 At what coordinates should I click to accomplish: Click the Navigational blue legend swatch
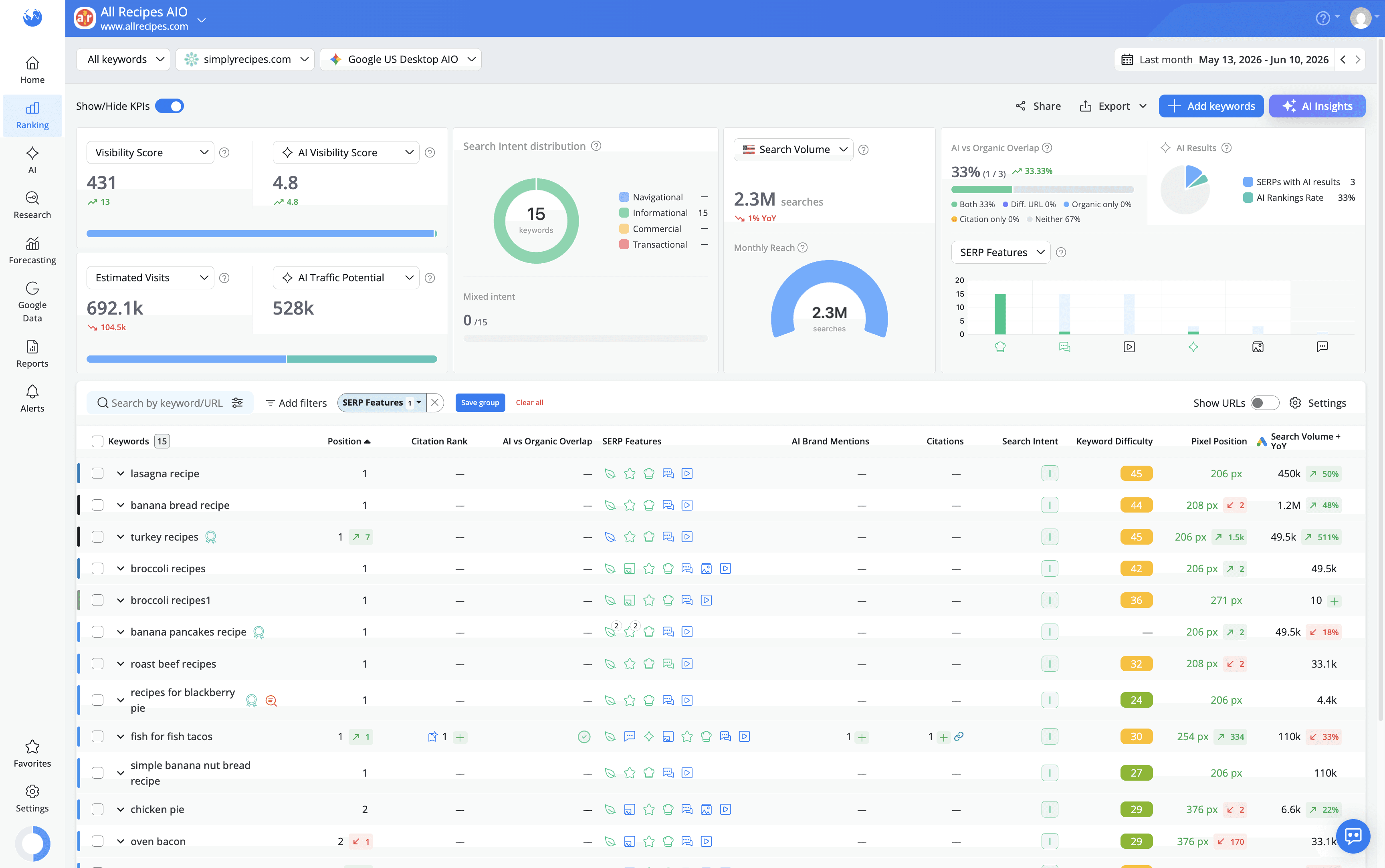click(624, 197)
